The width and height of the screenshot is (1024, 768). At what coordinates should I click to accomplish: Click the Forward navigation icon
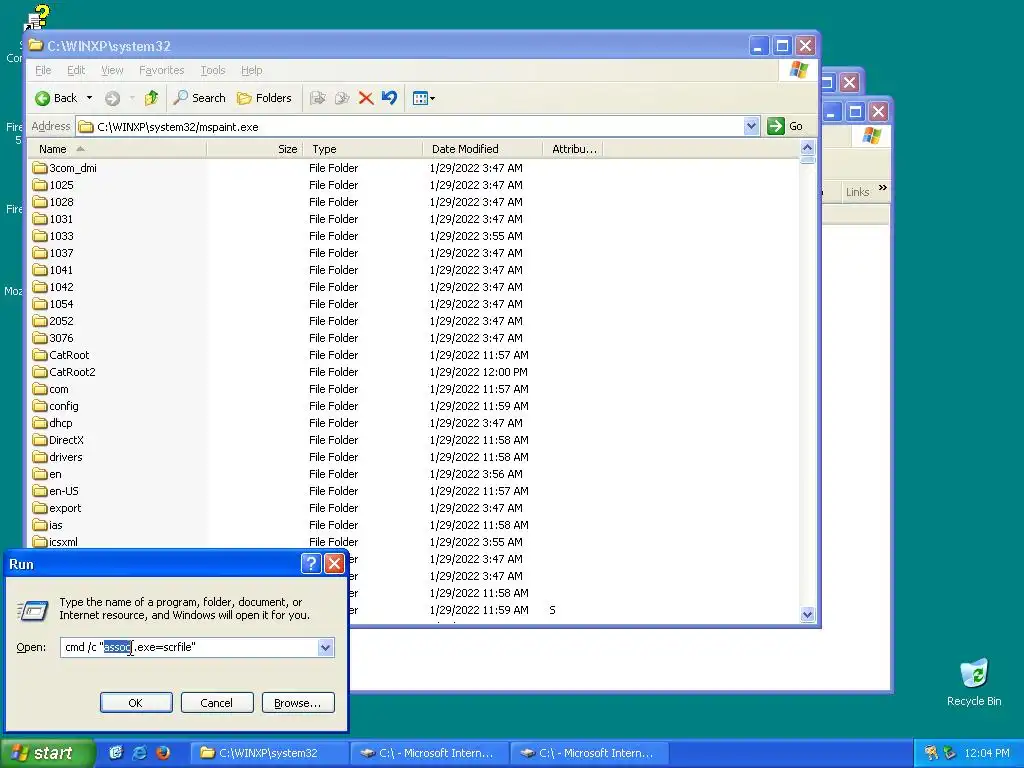(x=112, y=98)
